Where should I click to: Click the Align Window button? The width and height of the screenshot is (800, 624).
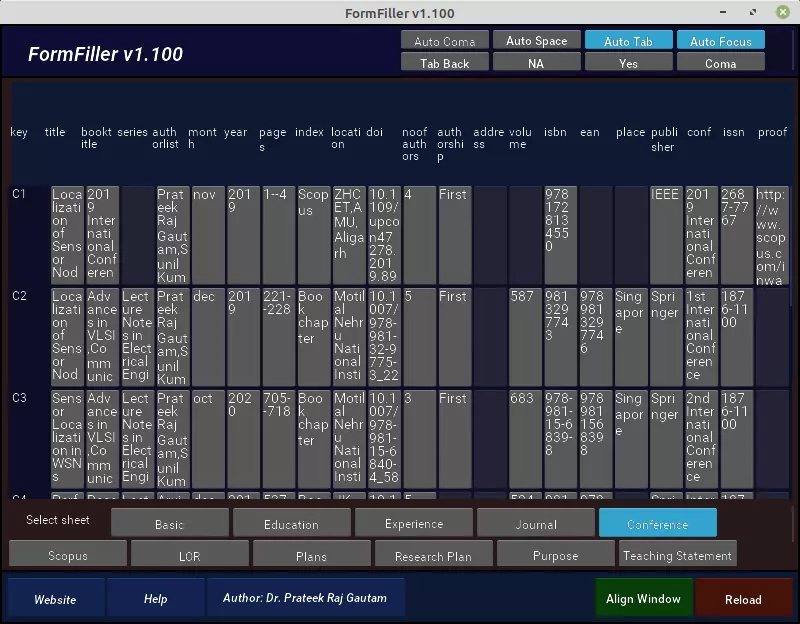[644, 598]
